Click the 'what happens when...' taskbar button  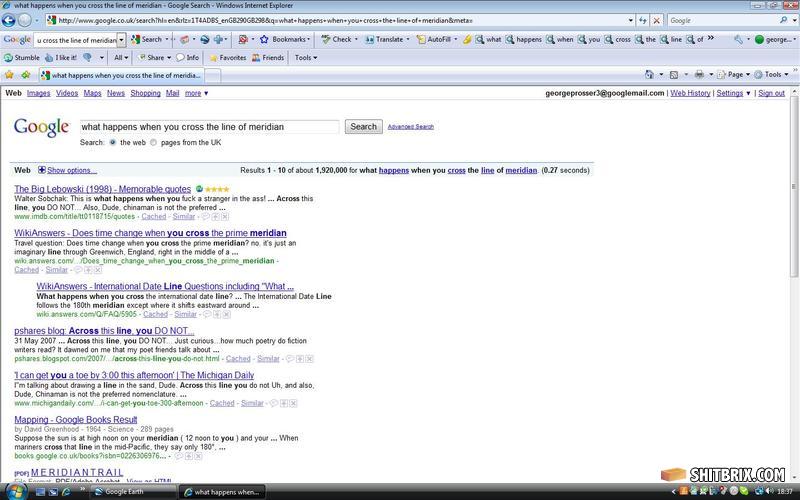tap(222, 492)
